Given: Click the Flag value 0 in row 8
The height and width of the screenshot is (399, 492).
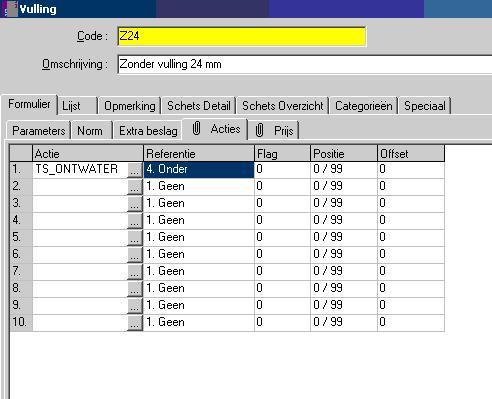Looking at the screenshot, I should click(x=282, y=289).
